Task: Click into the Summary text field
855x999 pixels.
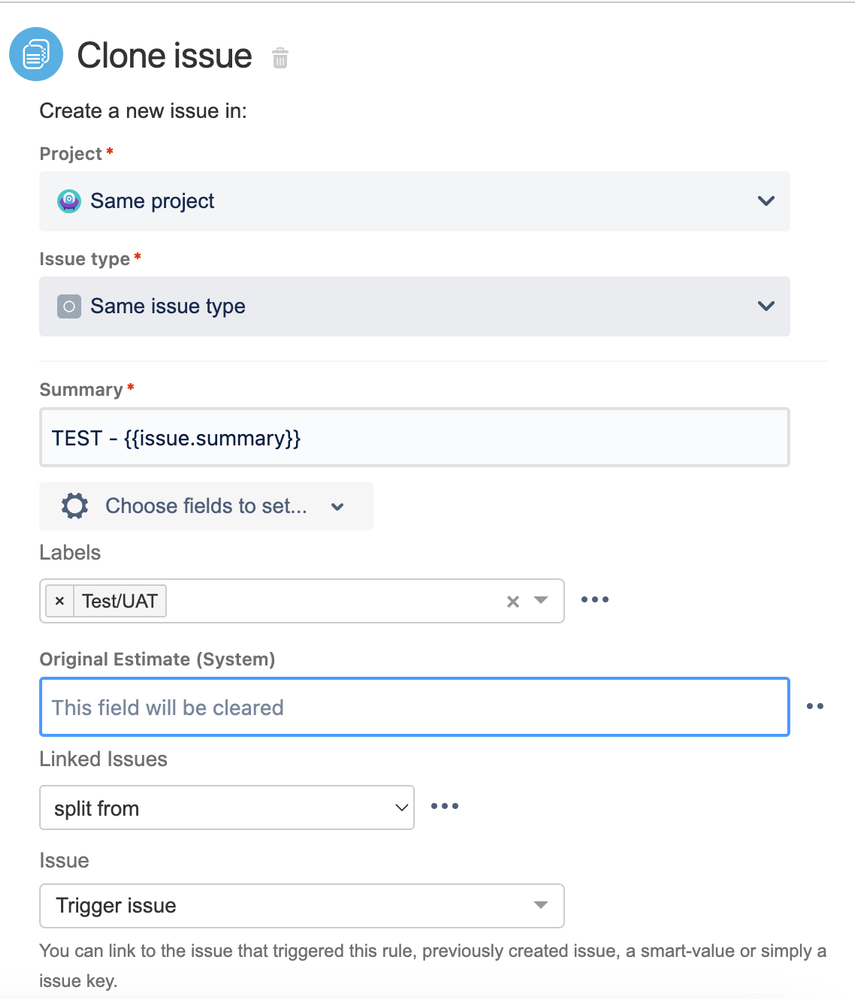Action: click(414, 437)
